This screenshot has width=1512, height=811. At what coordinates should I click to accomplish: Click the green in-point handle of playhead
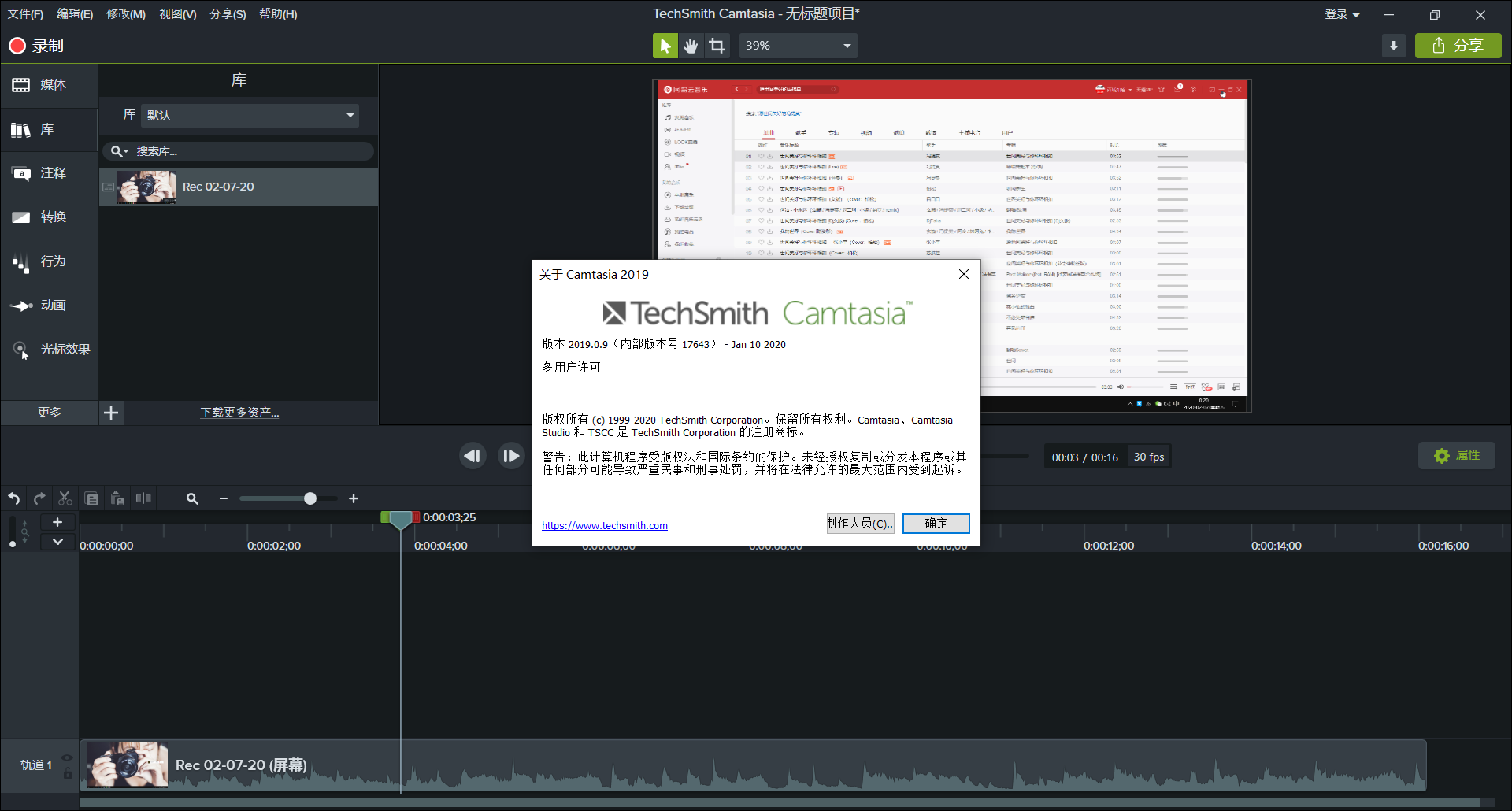384,517
